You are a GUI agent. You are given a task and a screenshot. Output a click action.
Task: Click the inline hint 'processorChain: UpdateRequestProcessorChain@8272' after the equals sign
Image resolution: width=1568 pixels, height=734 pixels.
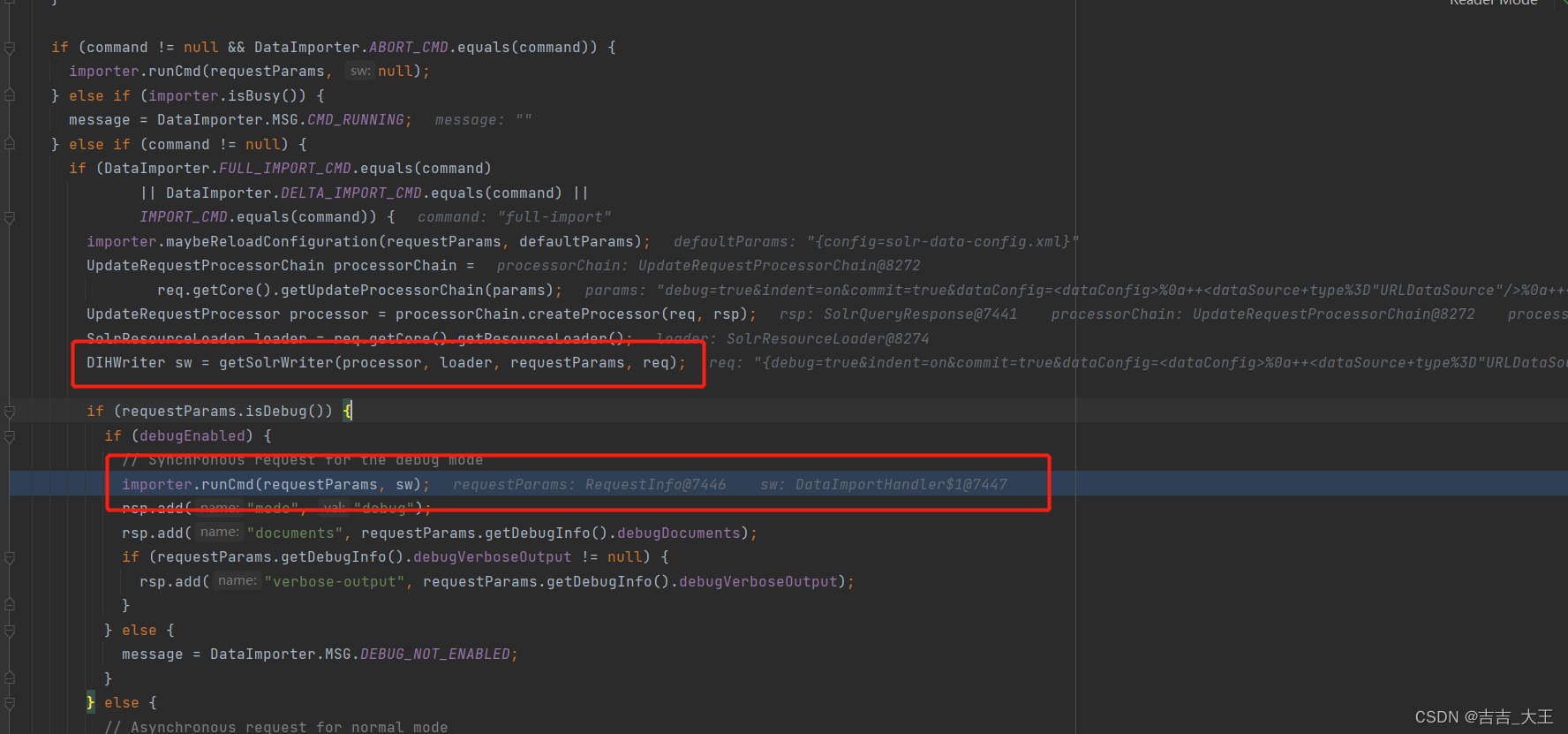pos(708,266)
